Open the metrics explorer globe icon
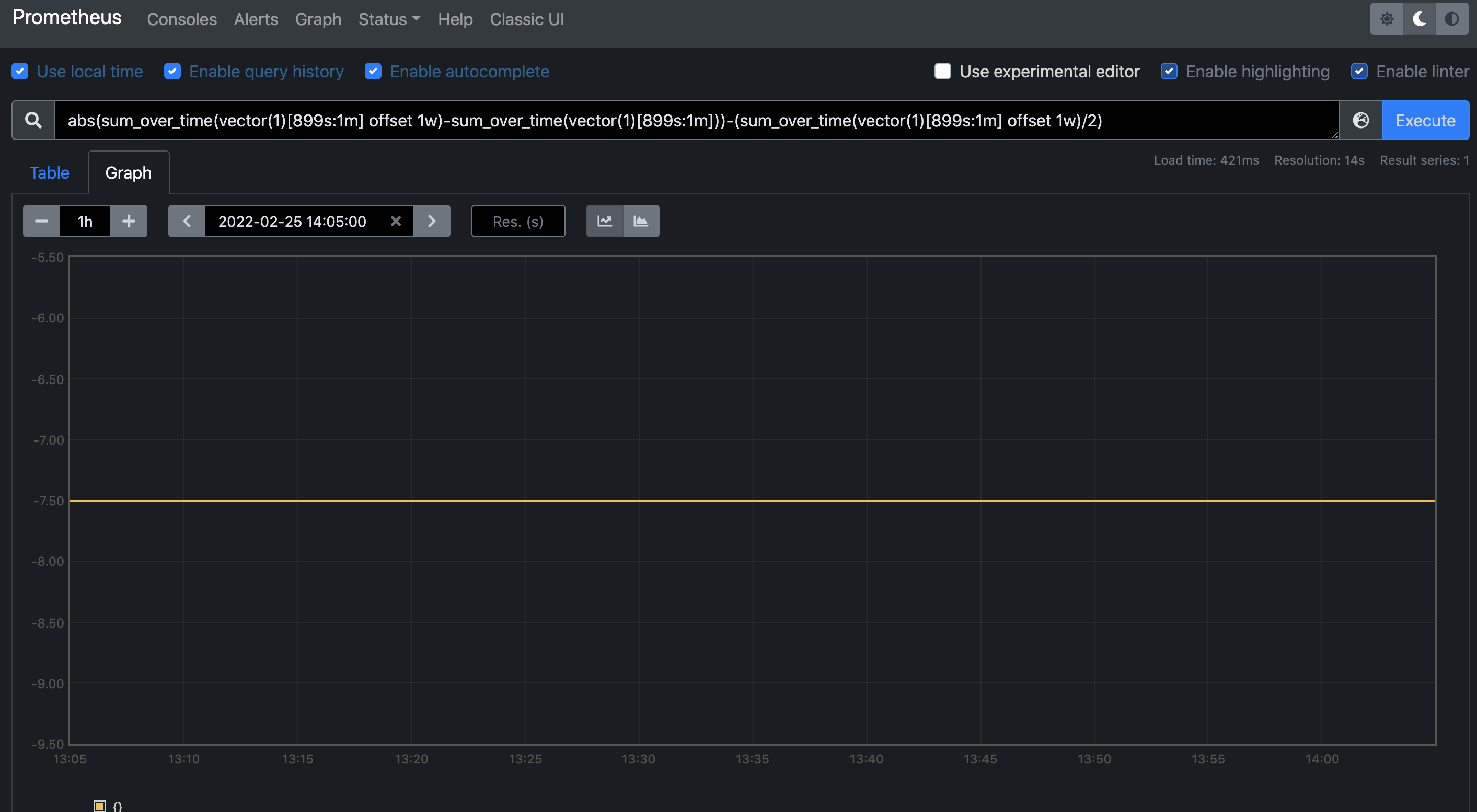Viewport: 1477px width, 812px height. click(x=1360, y=120)
